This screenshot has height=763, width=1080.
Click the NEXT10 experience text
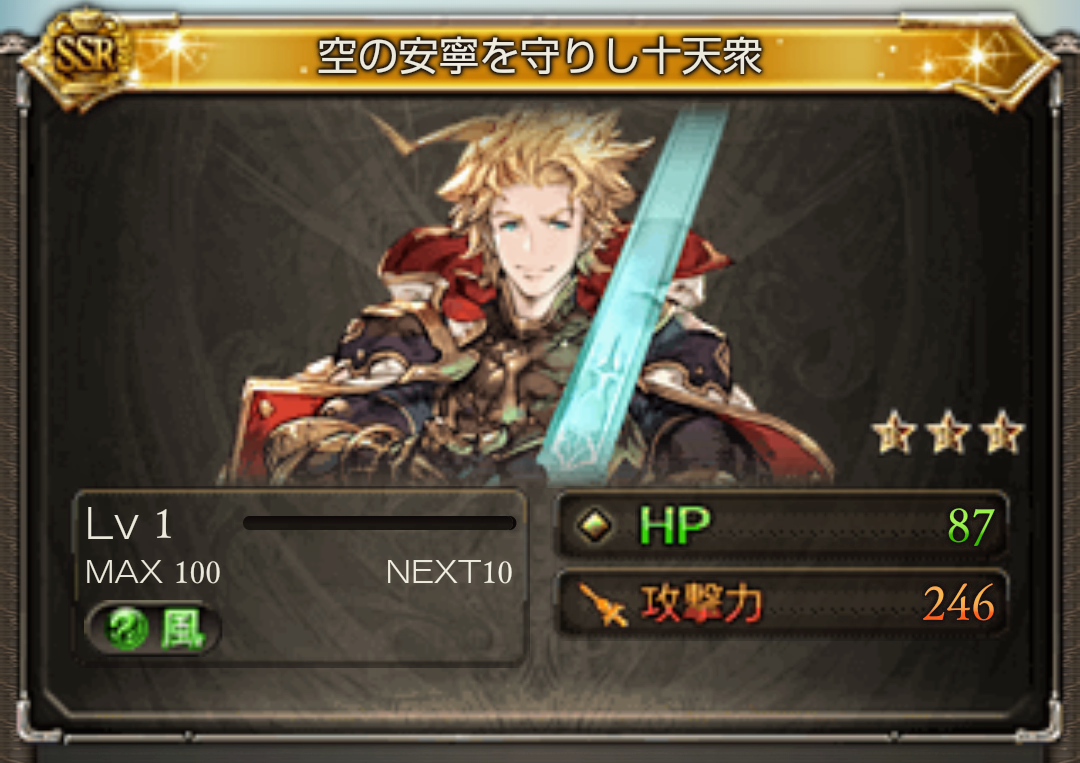(449, 572)
